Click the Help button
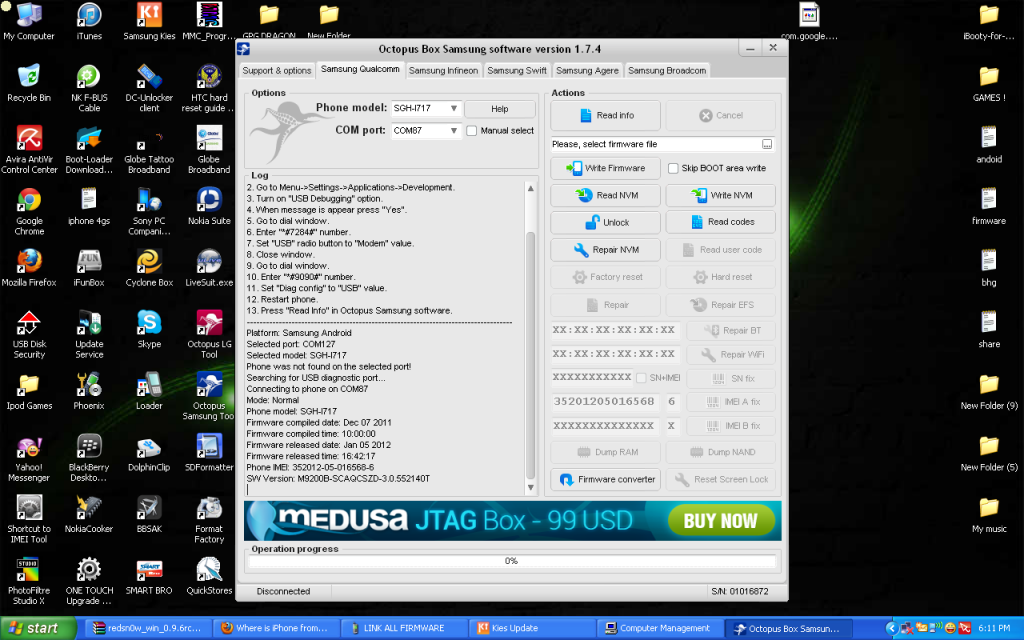This screenshot has height=640, width=1024. point(500,109)
